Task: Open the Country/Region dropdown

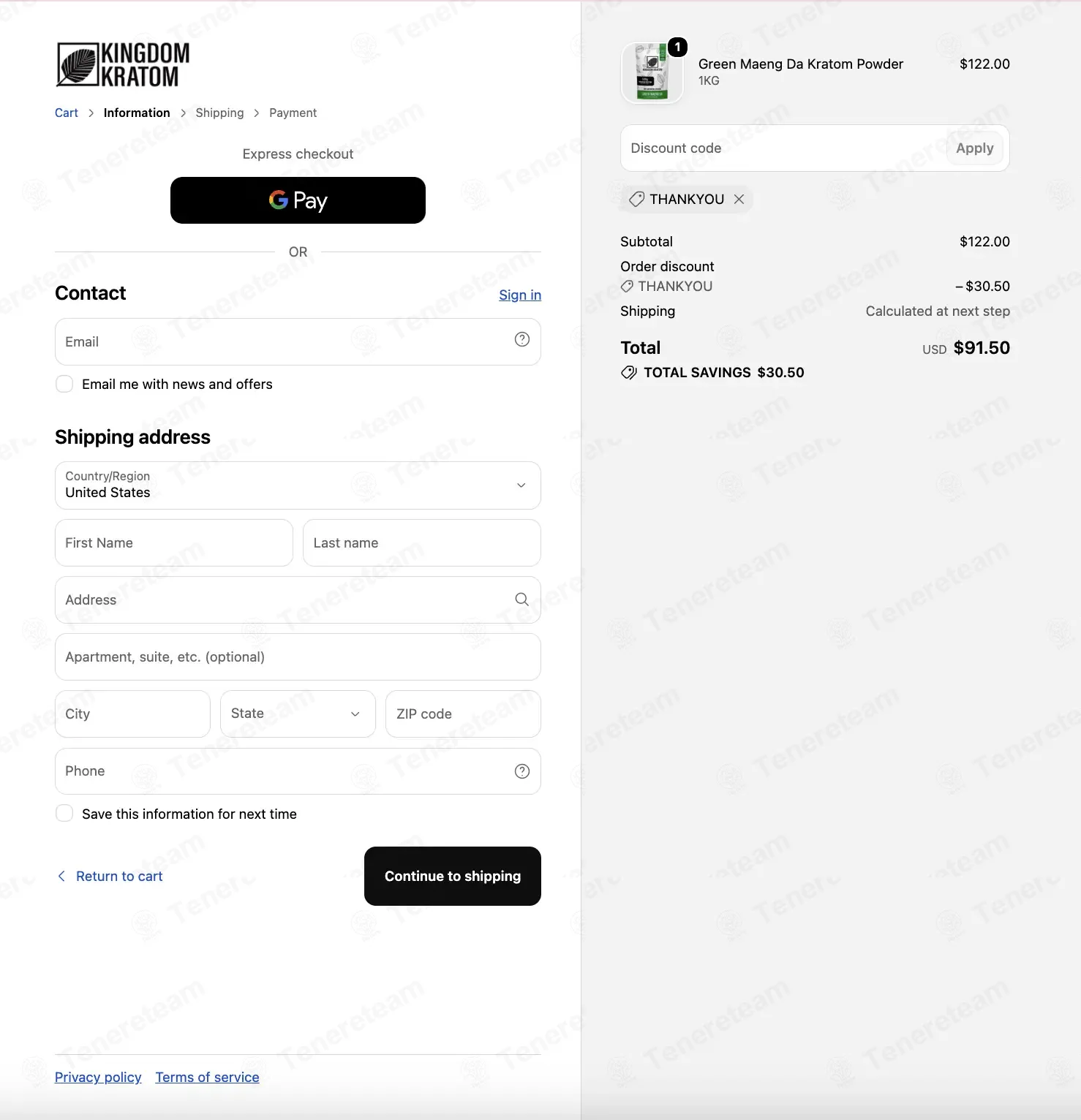Action: pyautogui.click(x=298, y=485)
